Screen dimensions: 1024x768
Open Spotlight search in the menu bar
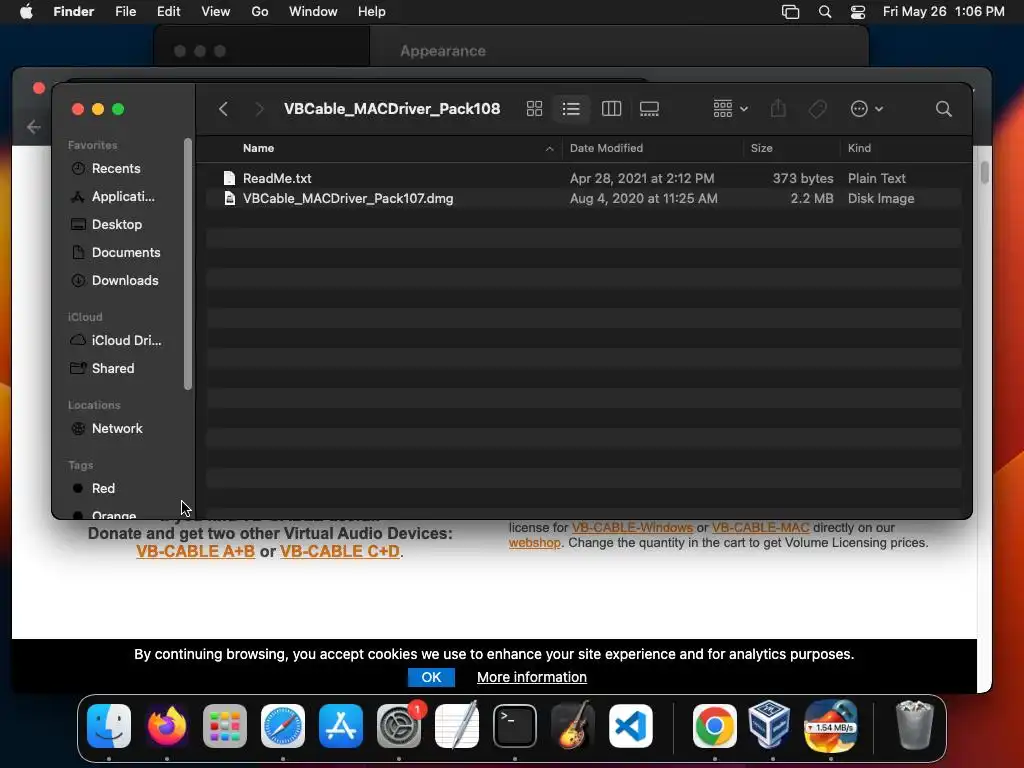tap(825, 12)
